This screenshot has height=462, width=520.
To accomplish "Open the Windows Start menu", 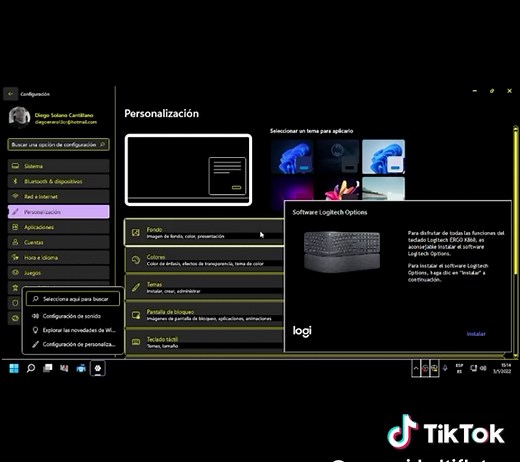I will [x=14, y=368].
